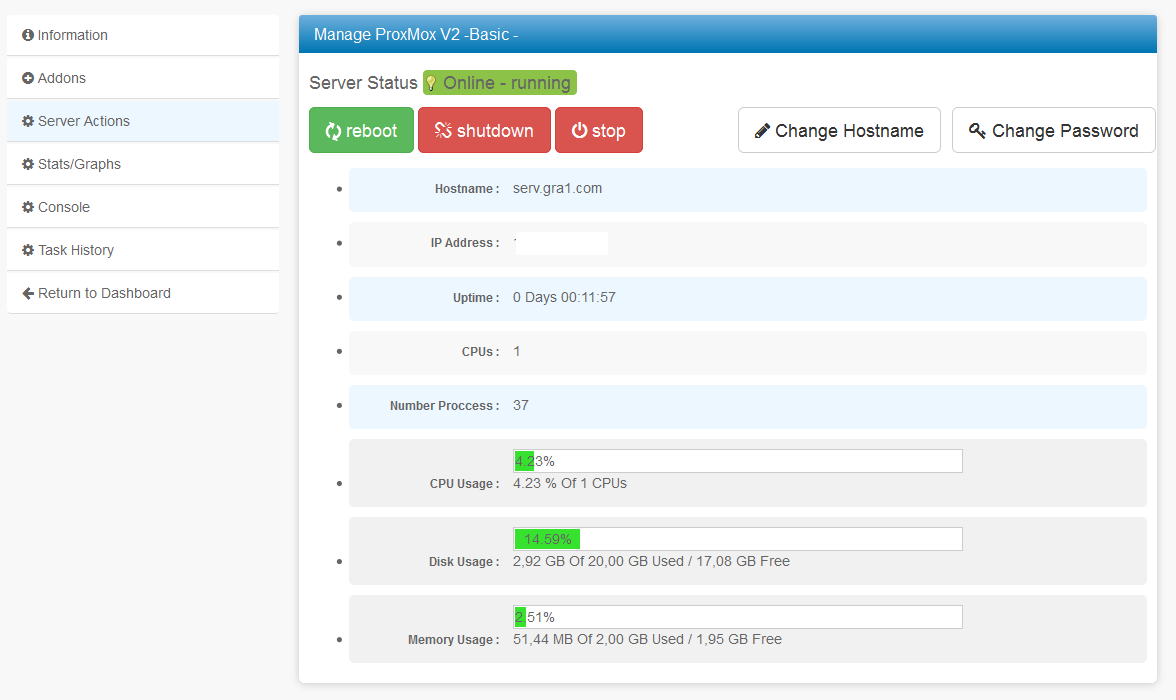This screenshot has height=700, width=1176.
Task: Open the Information menu item
Action: pyautogui.click(x=143, y=35)
